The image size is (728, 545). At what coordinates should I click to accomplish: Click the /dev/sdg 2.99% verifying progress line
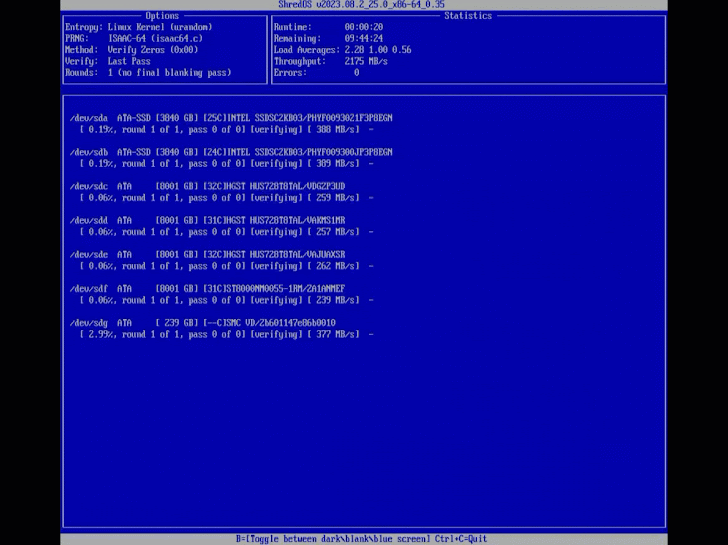click(x=226, y=334)
